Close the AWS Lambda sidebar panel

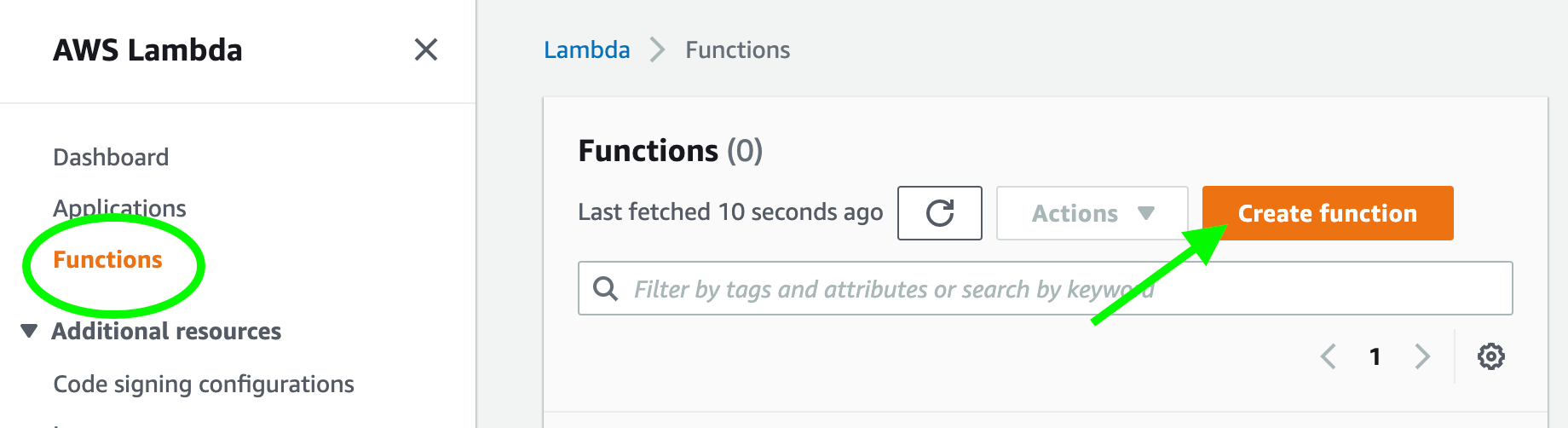426,49
